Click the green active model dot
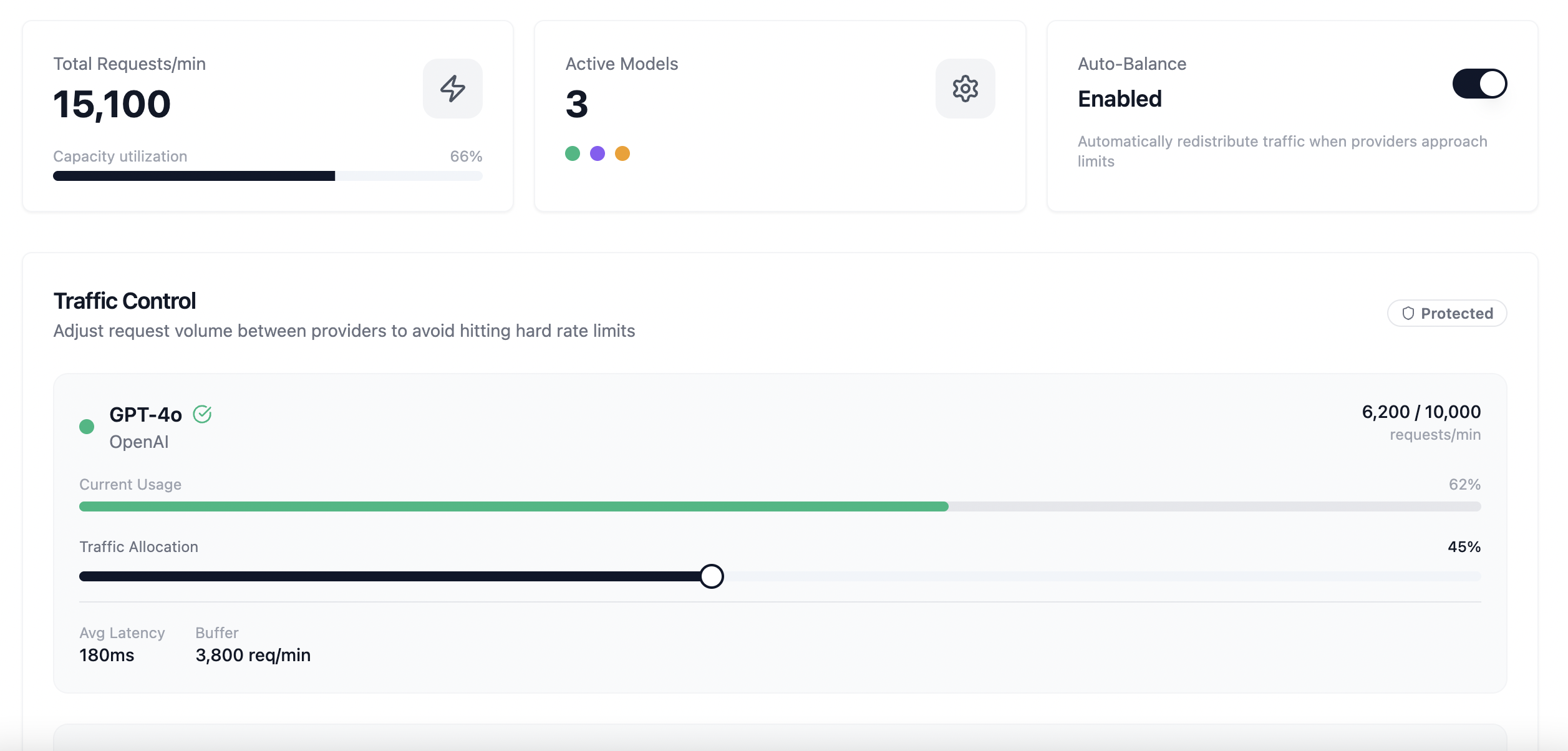Viewport: 1568px width, 751px height. click(572, 153)
